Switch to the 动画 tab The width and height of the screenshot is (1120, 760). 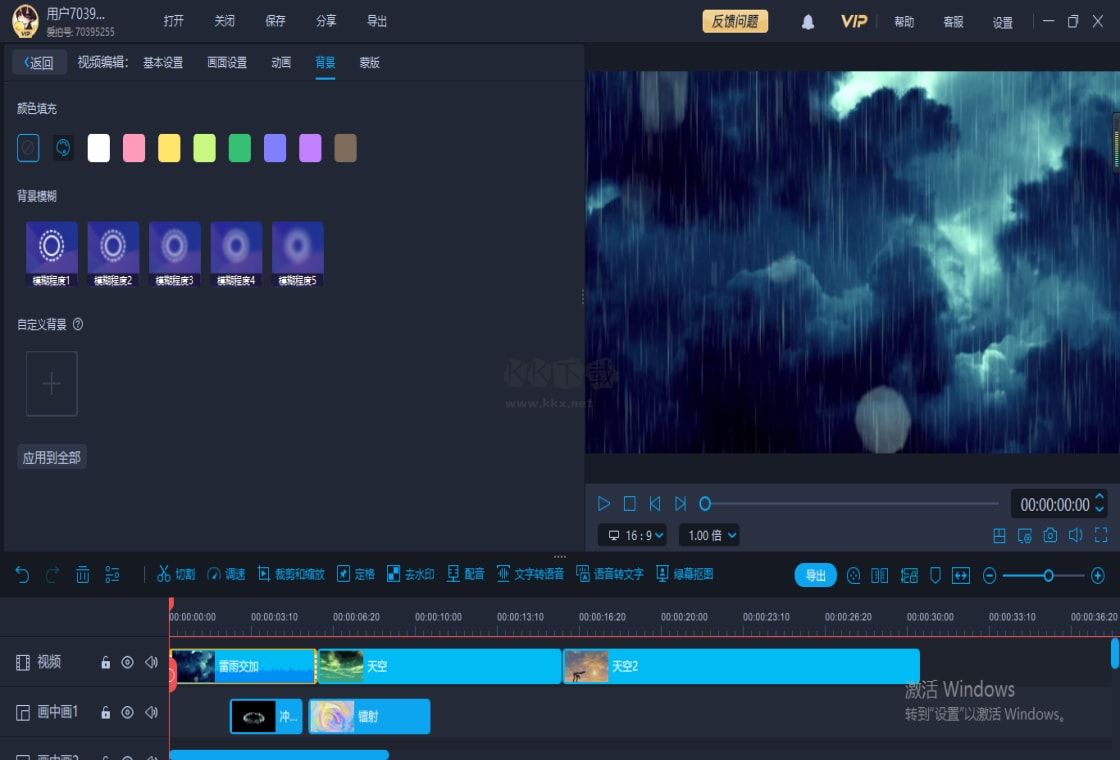pyautogui.click(x=281, y=62)
